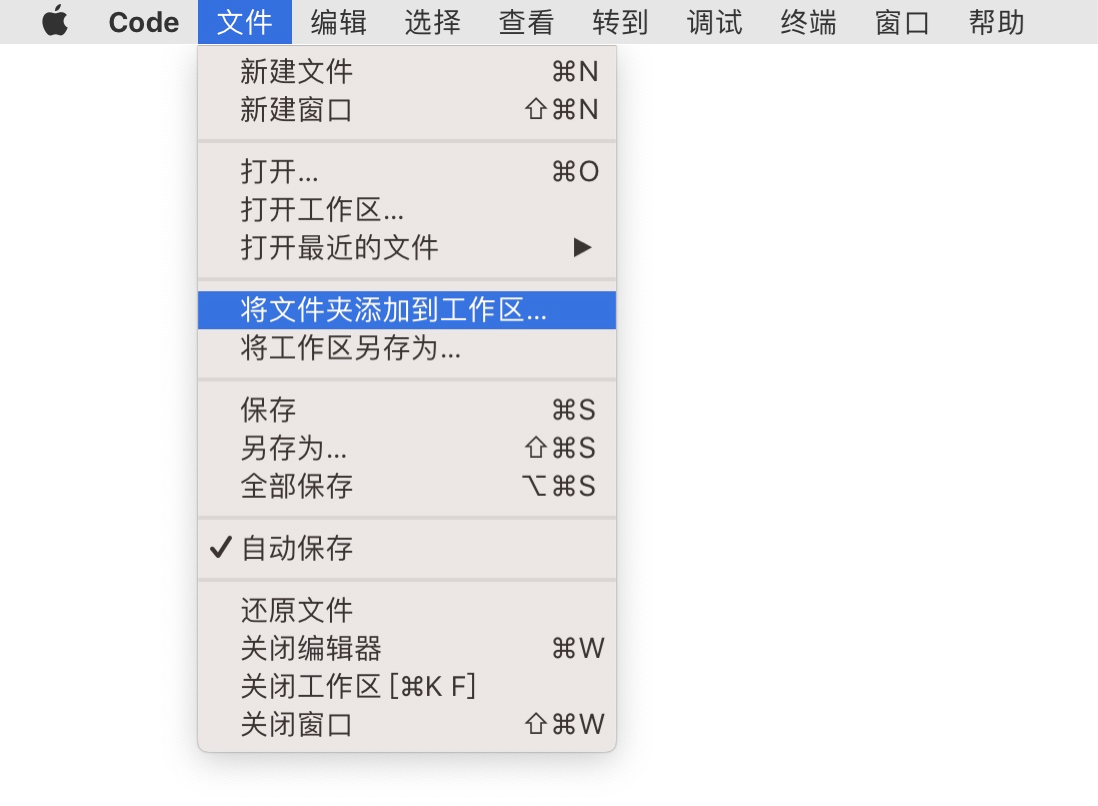Open the 编辑 menu
The image size is (1098, 806).
[x=338, y=22]
